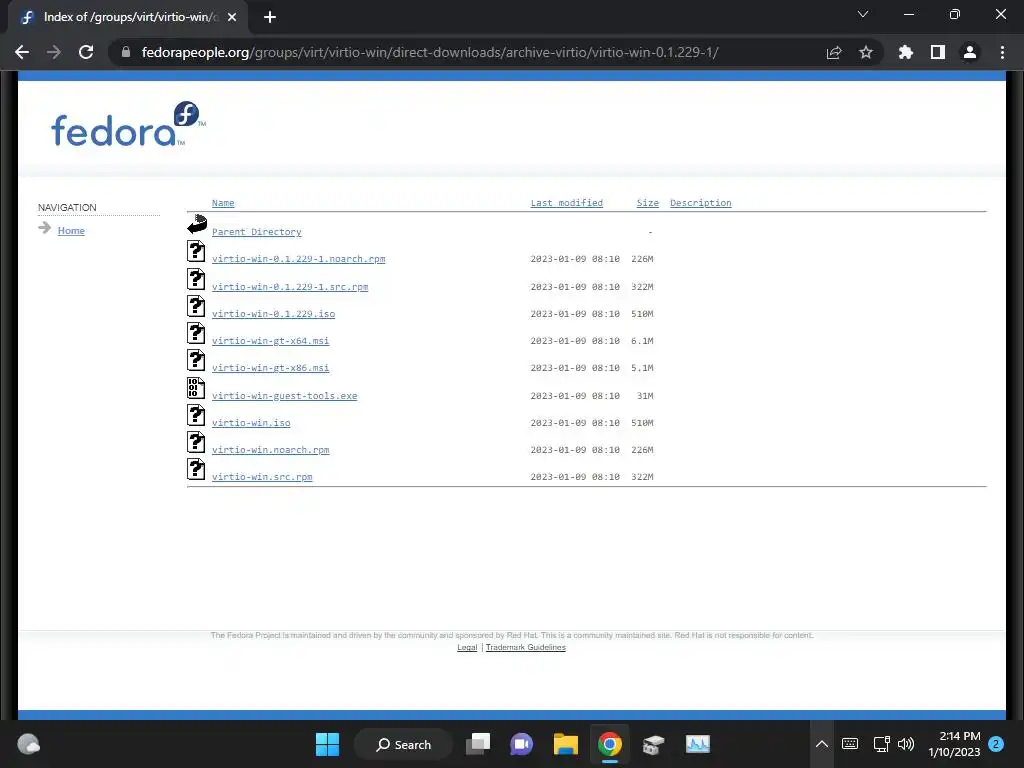Download virtio-win-gt-x86.msi
1024x768 pixels.
tap(270, 368)
